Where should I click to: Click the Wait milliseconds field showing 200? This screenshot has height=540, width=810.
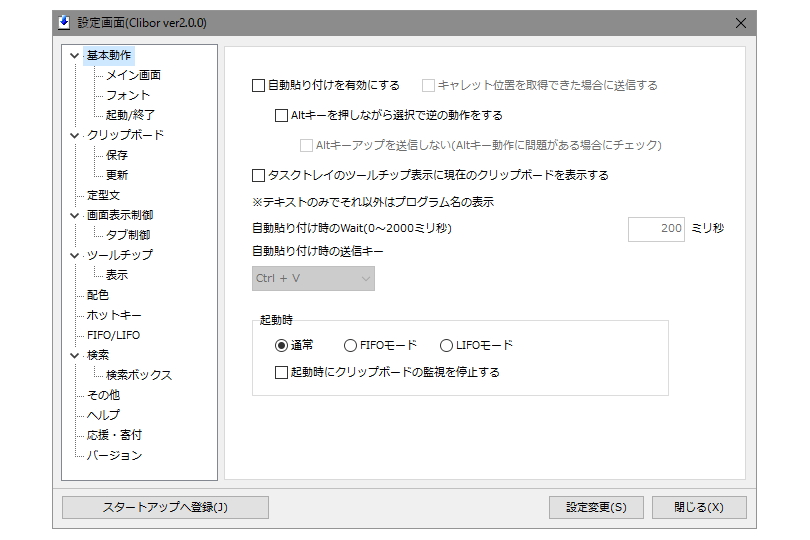[656, 229]
